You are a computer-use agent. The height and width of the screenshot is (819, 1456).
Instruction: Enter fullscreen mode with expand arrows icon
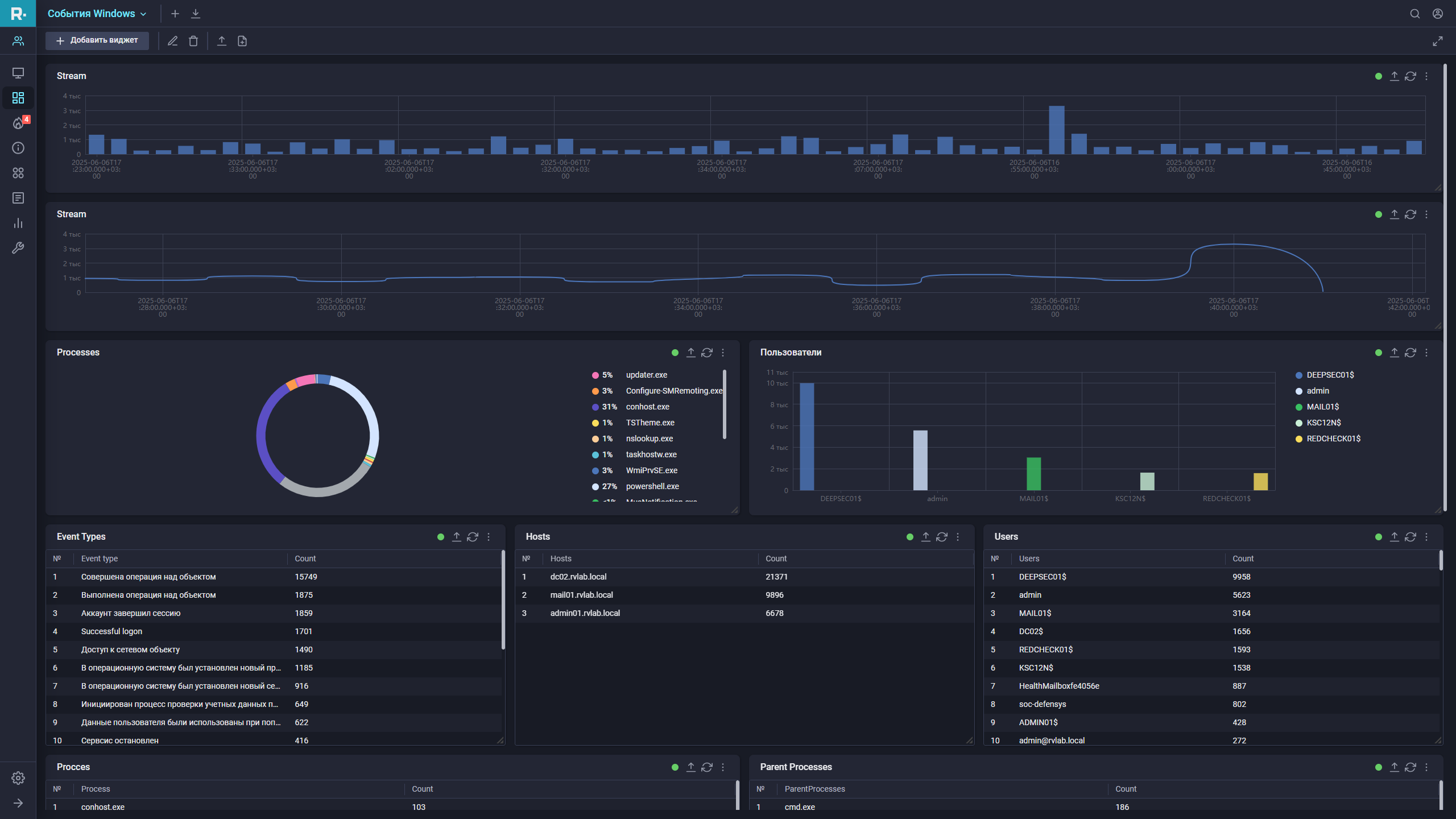[x=1437, y=41]
